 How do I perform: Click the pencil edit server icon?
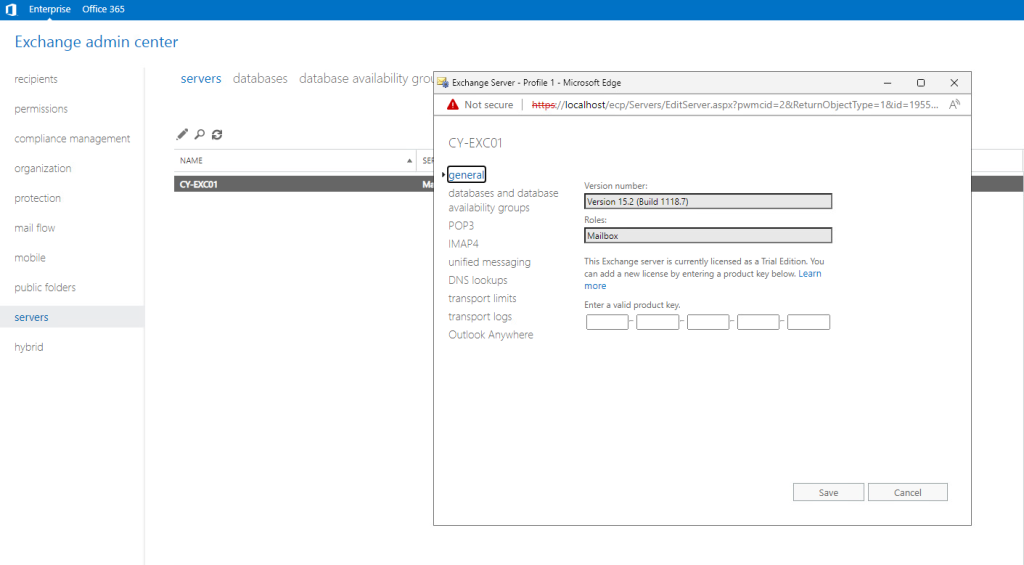182,134
